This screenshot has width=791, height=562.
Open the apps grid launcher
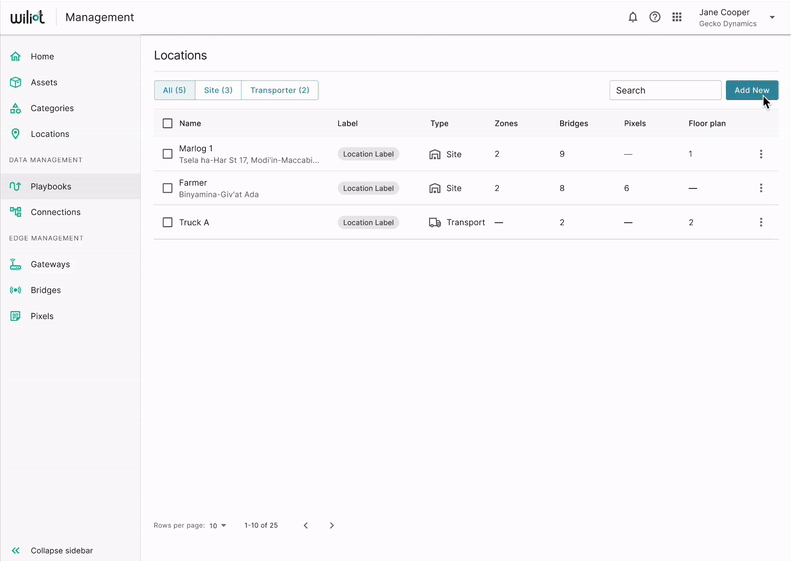677,17
